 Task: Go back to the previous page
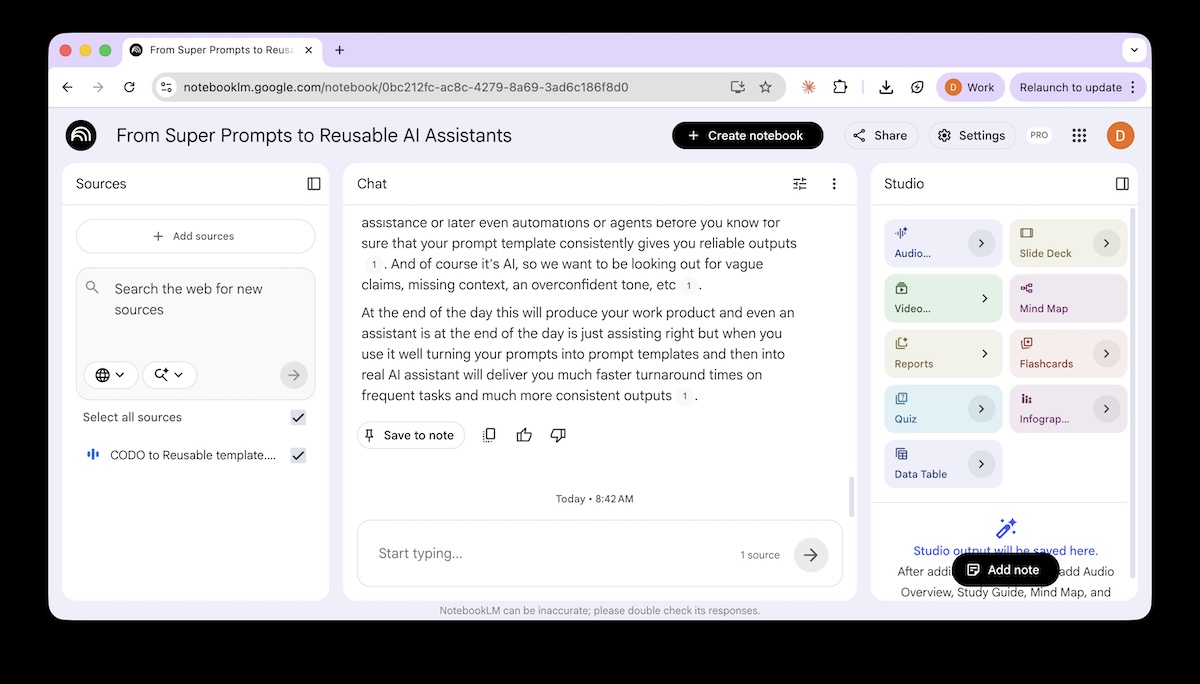[67, 87]
